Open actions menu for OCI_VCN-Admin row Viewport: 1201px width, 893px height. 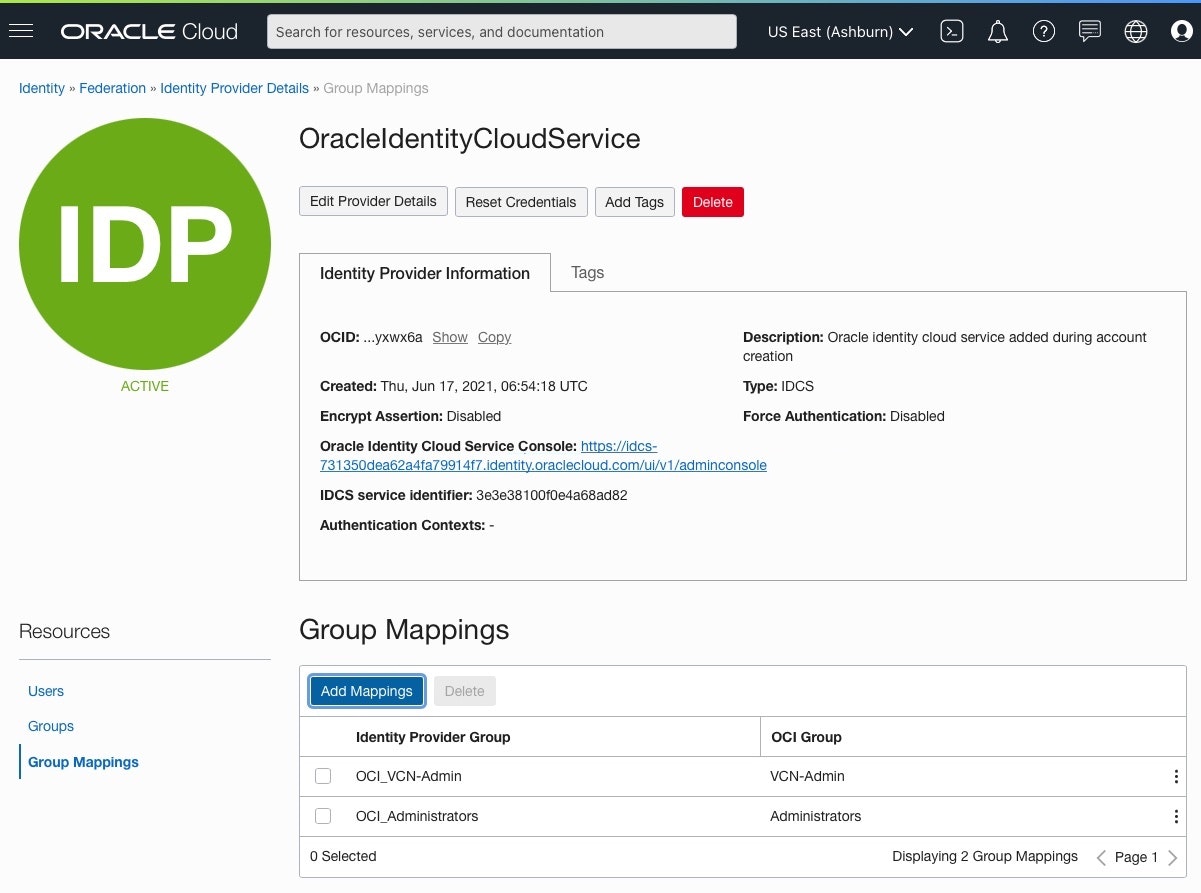[x=1176, y=777]
